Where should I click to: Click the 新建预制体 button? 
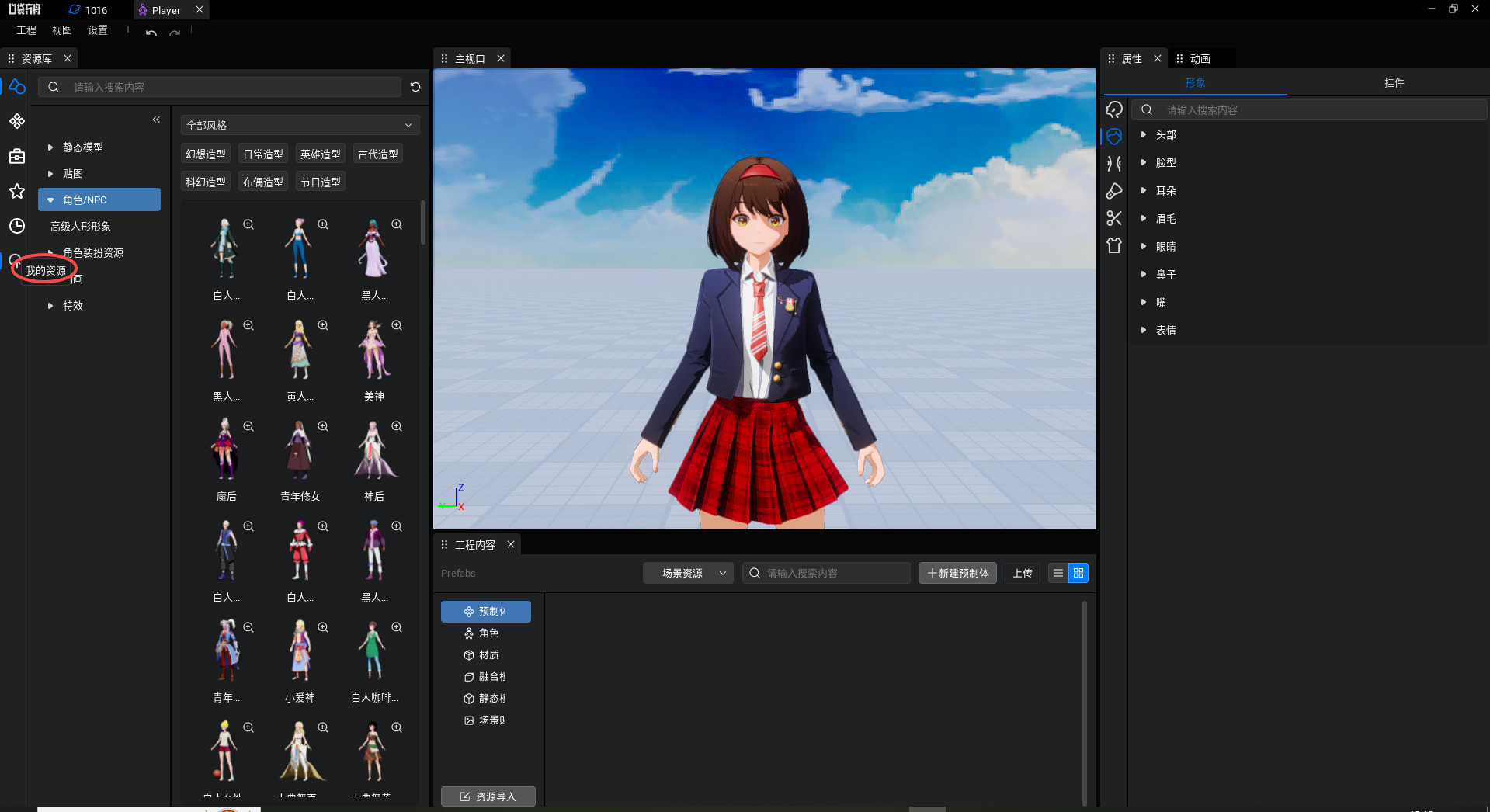(x=957, y=573)
